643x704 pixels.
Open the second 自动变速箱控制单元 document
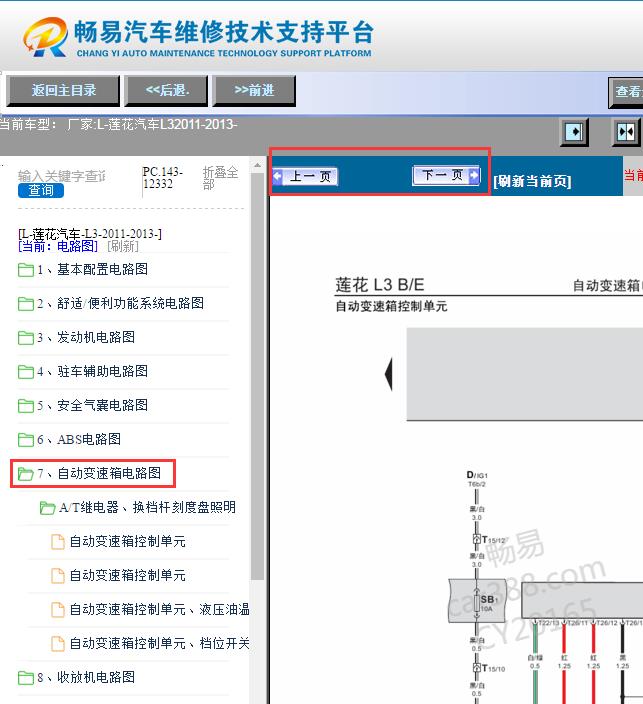128,576
